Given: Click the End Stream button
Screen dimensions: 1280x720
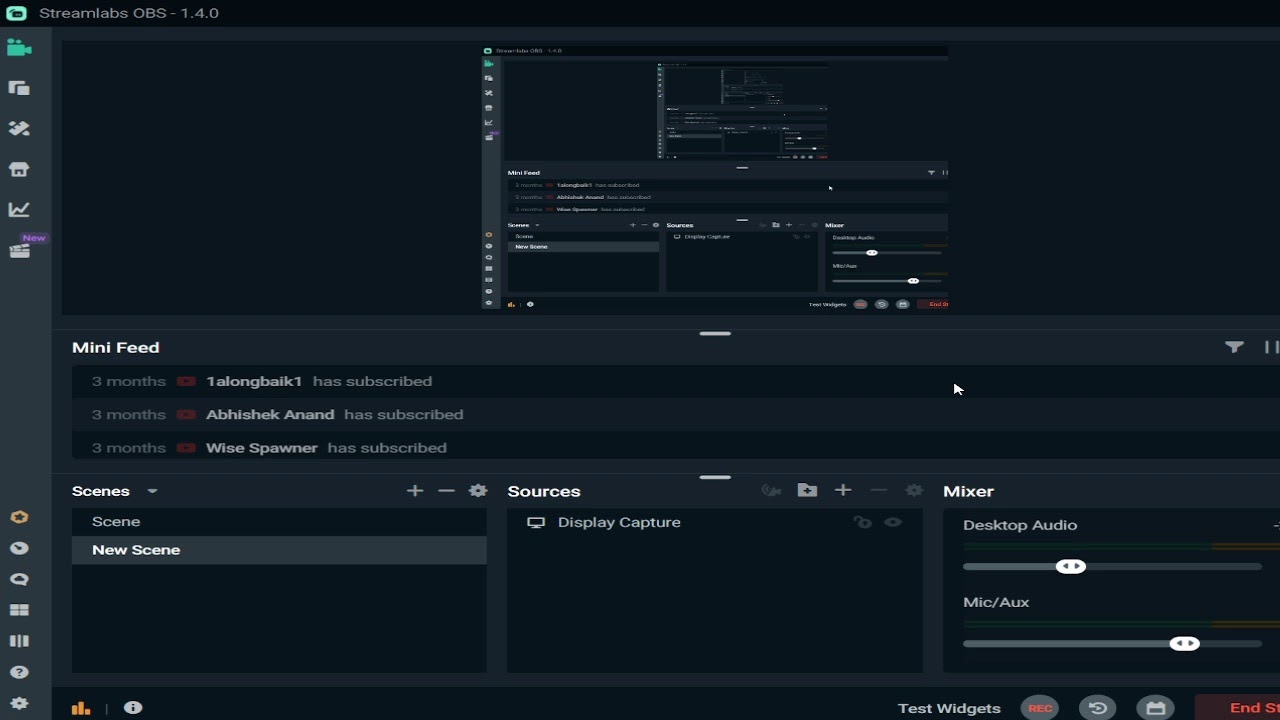Looking at the screenshot, I should (1238, 708).
